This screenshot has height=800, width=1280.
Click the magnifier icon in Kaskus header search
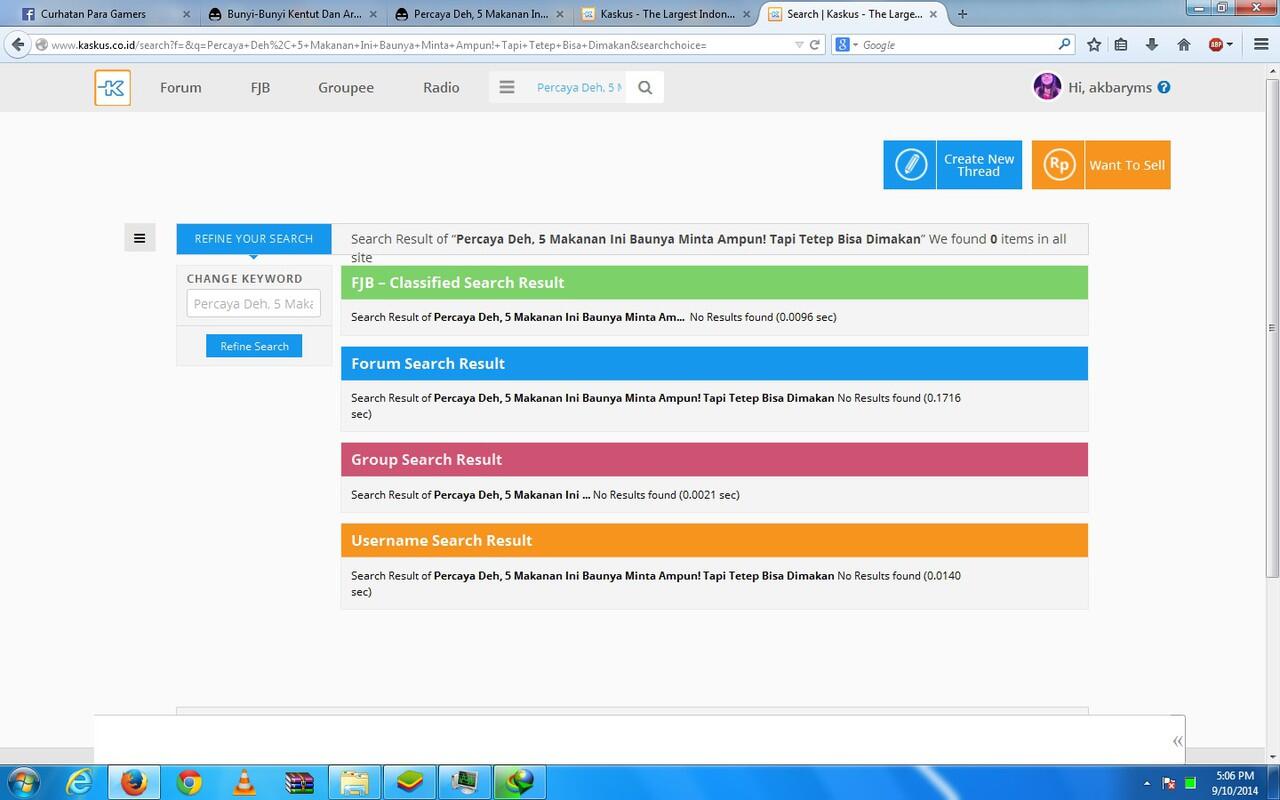tap(645, 88)
